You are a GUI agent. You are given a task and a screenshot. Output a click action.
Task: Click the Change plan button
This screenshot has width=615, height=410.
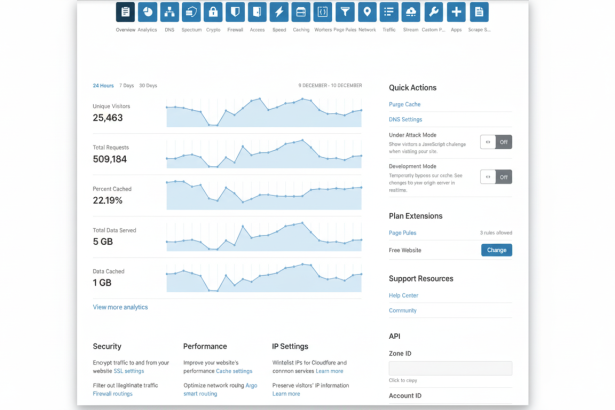pos(497,250)
